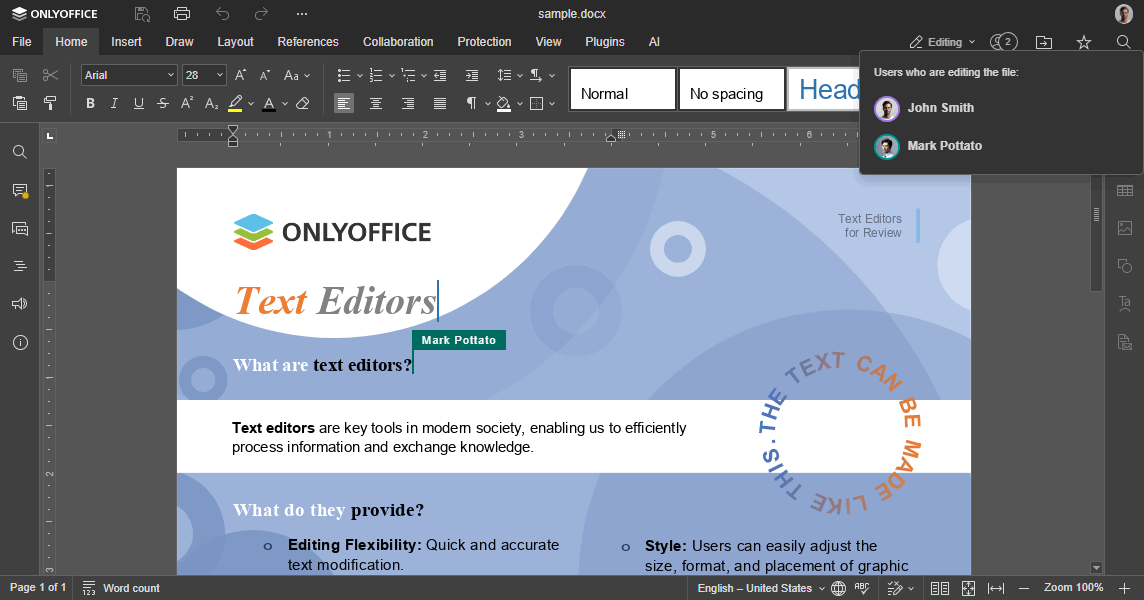Expand the bullets list dropdown arrow
The width and height of the screenshot is (1144, 600).
click(x=360, y=75)
